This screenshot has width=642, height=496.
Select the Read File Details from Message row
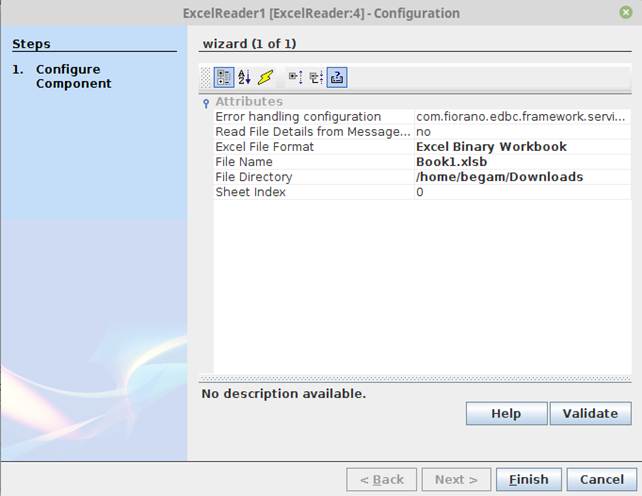click(x=422, y=132)
